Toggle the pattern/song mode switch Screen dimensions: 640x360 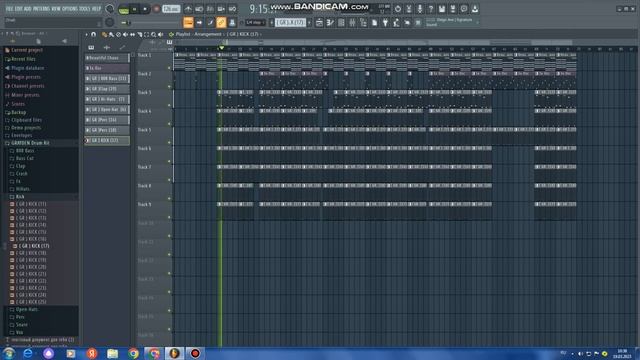[124, 9]
